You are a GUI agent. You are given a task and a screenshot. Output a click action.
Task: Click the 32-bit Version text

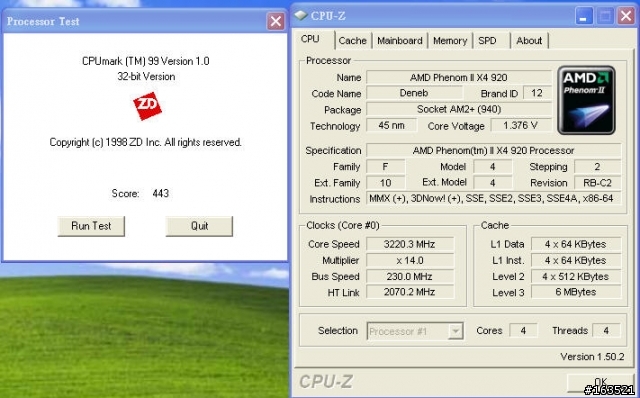[x=146, y=76]
